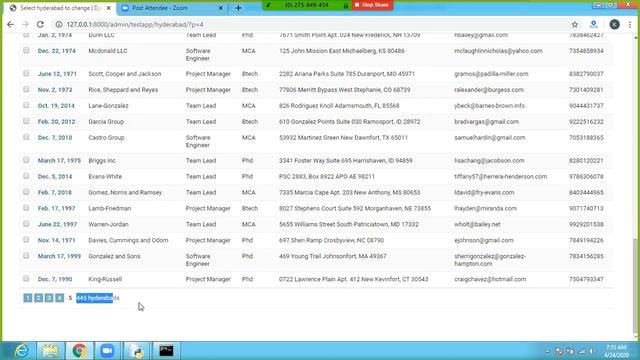Open the Chrome profile avatar K
Screen dimensions: 640x360
tap(614, 24)
